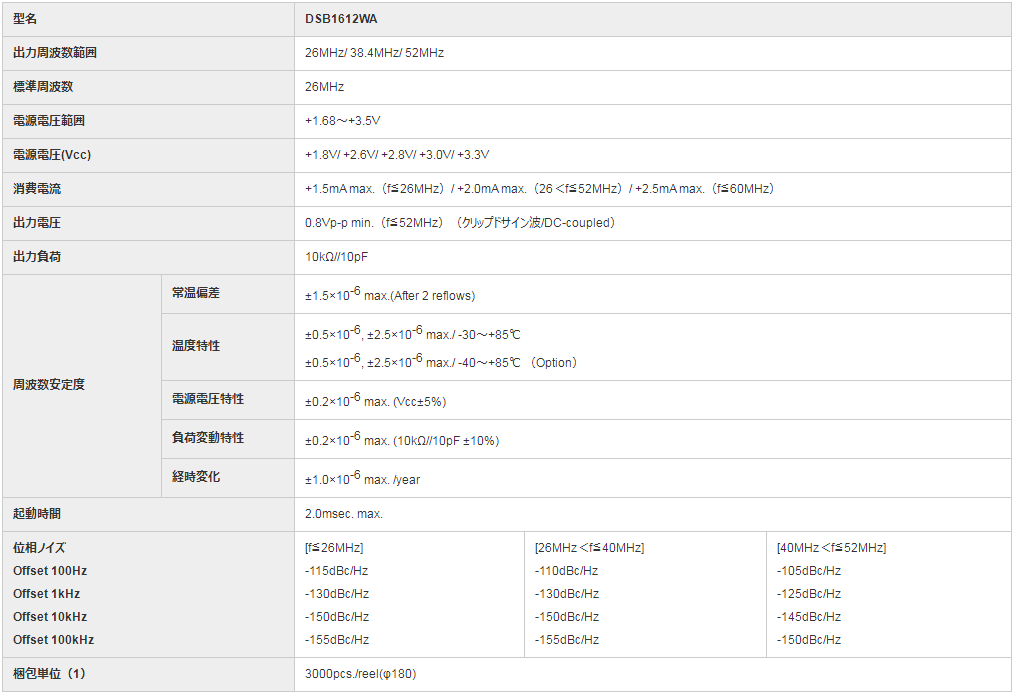This screenshot has height=695, width=1015.
Task: Click the [40MHz<f≦52MHz] phase noise column header
Action: click(x=831, y=548)
